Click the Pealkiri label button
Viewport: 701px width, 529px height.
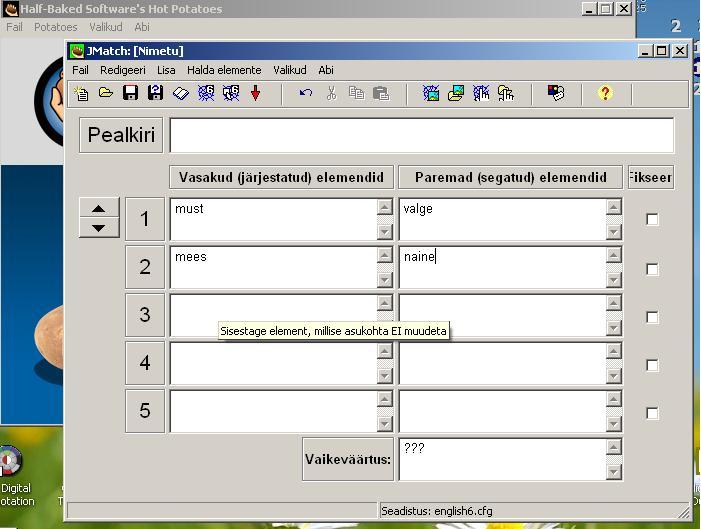click(x=121, y=135)
